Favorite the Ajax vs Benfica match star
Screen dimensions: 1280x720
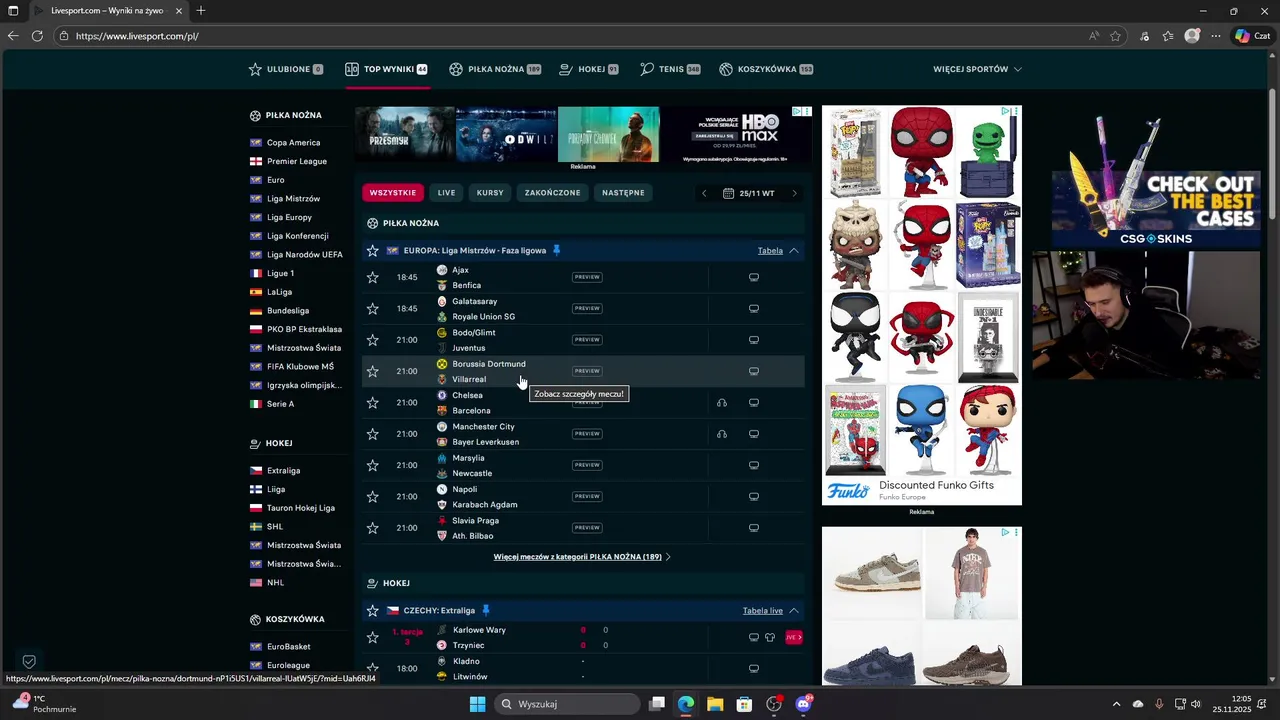pyautogui.click(x=373, y=277)
